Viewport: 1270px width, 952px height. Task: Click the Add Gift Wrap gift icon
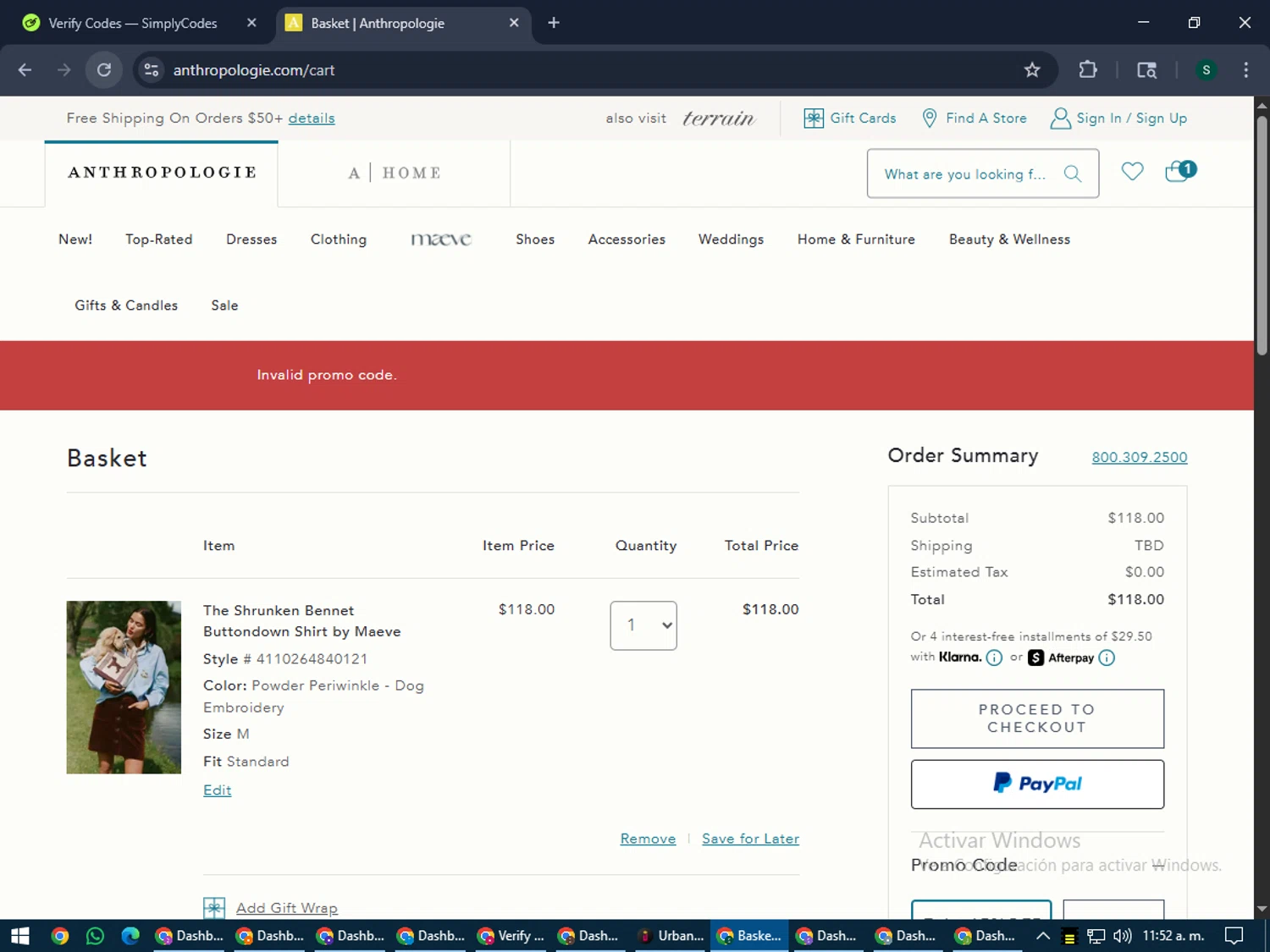[214, 908]
